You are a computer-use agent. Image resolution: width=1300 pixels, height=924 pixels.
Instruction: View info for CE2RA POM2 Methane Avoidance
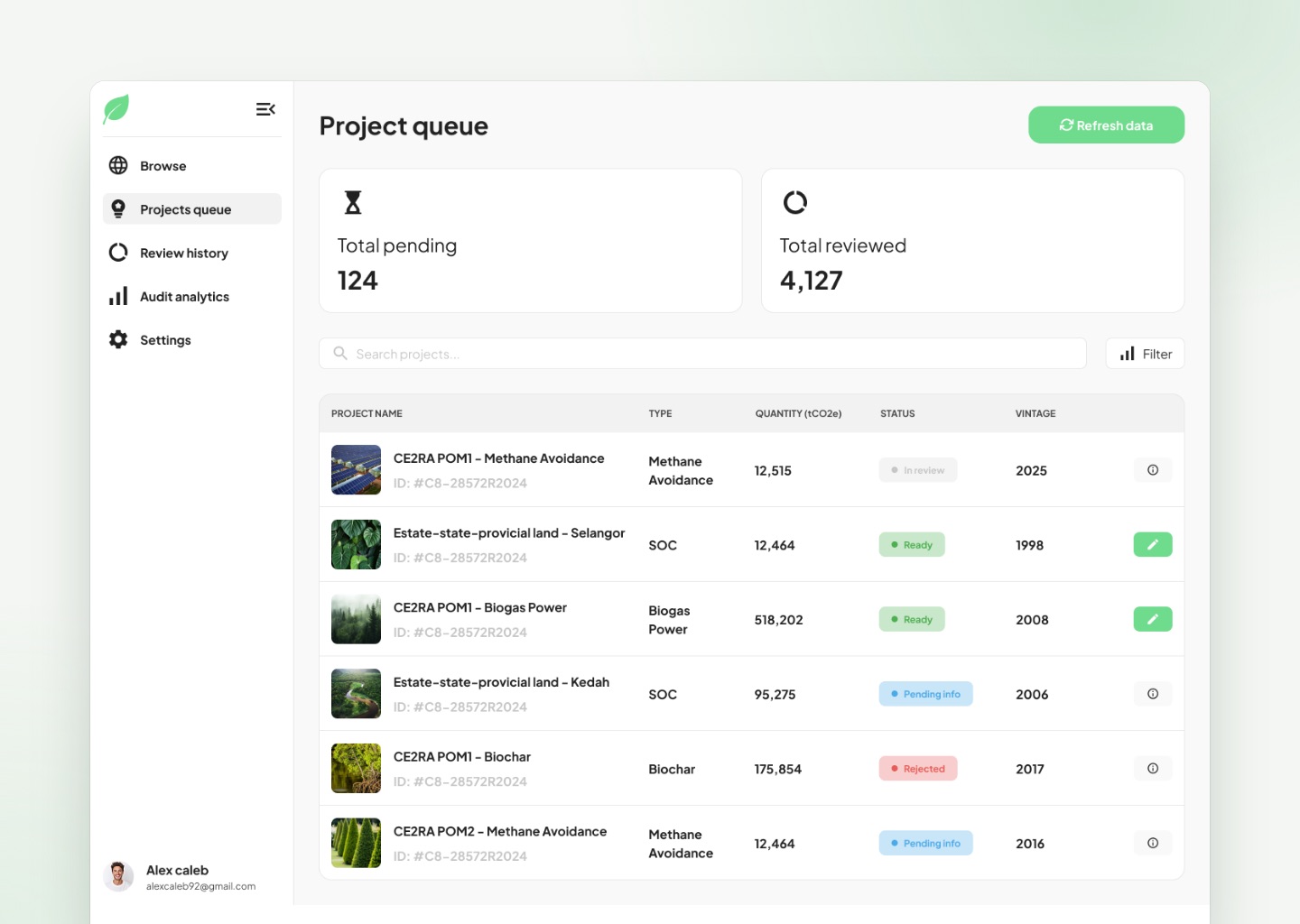point(1153,843)
